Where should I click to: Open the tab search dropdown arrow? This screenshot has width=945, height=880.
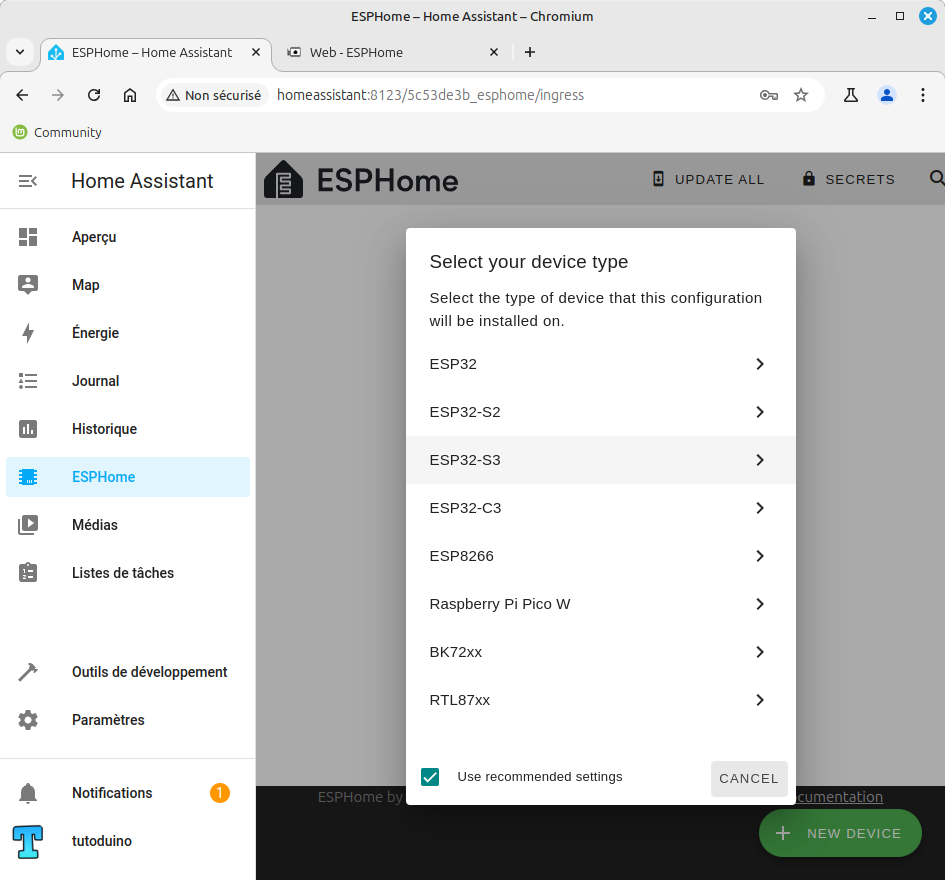pyautogui.click(x=20, y=52)
